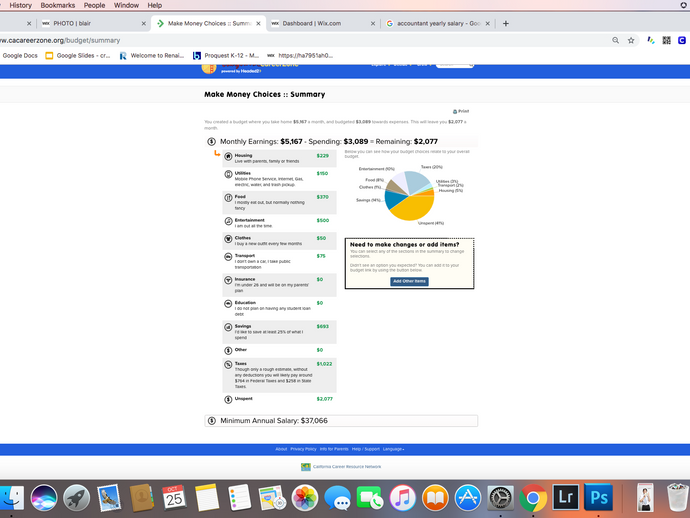Click the $370 Food amount
690x518 pixels.
coord(323,197)
